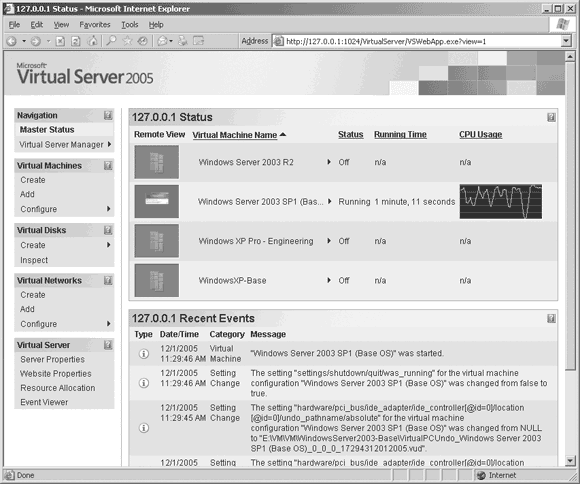Open the Help menu
This screenshot has height=484, width=580.
click(x=156, y=25)
